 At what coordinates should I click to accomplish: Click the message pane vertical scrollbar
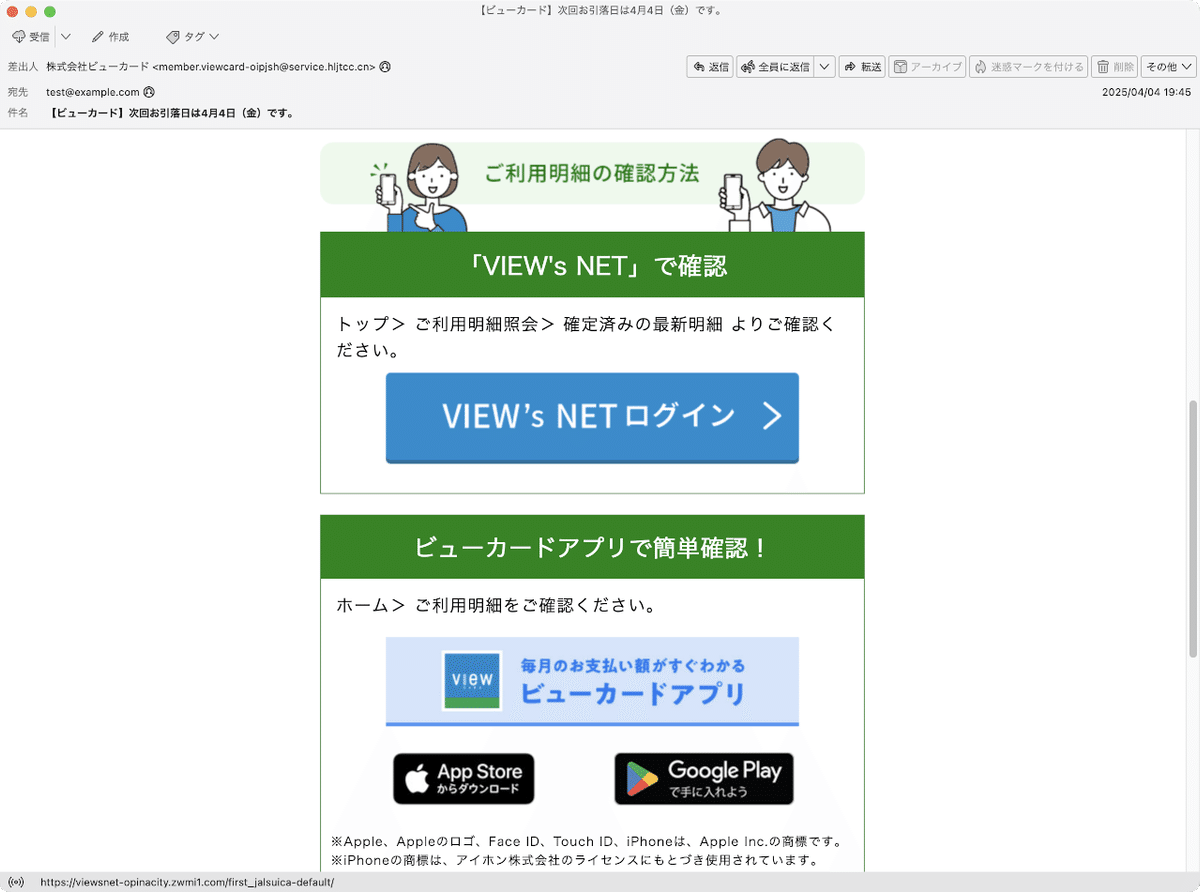click(x=1192, y=528)
